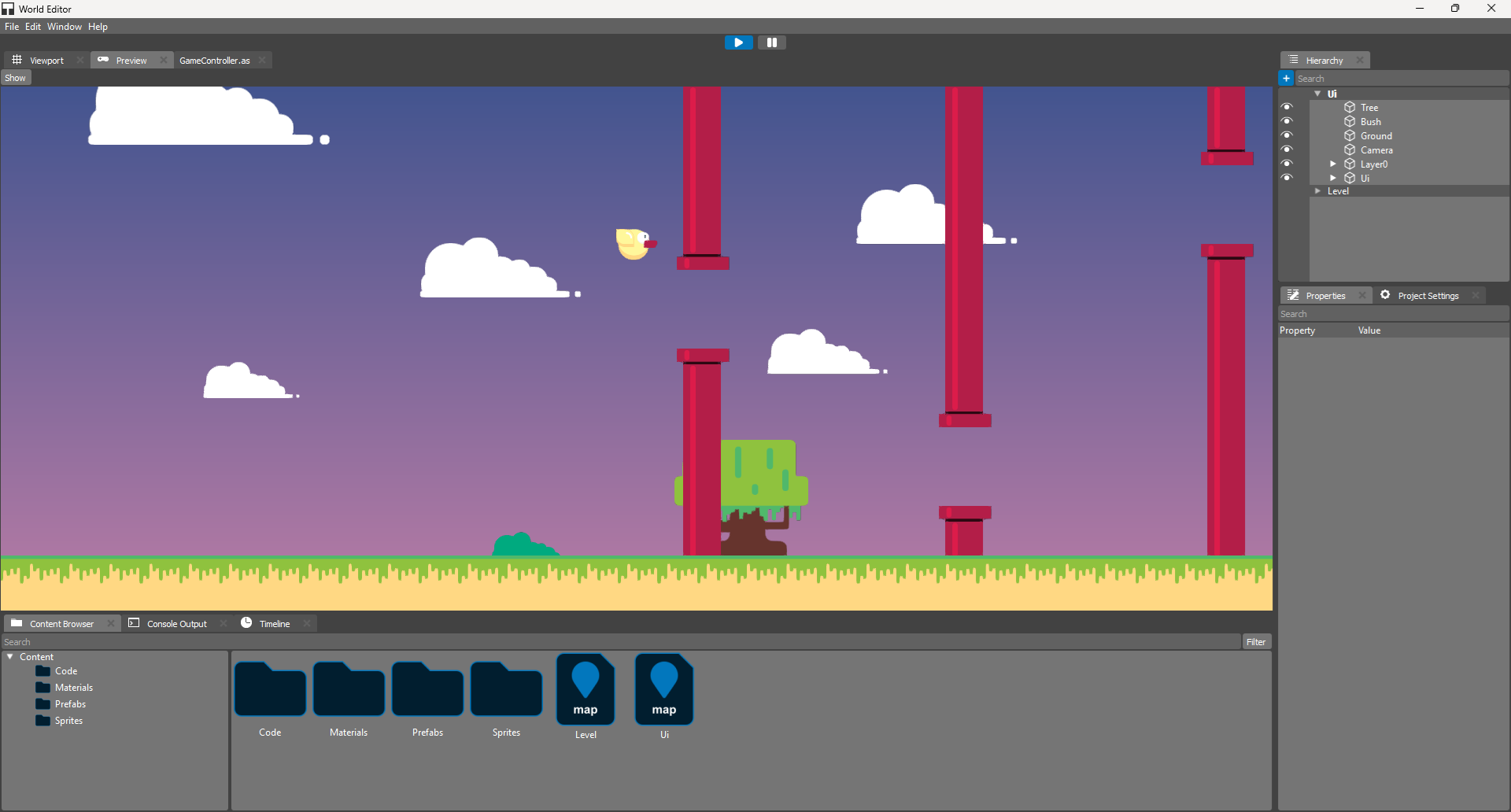Click the Bush object cube icon

[1350, 121]
